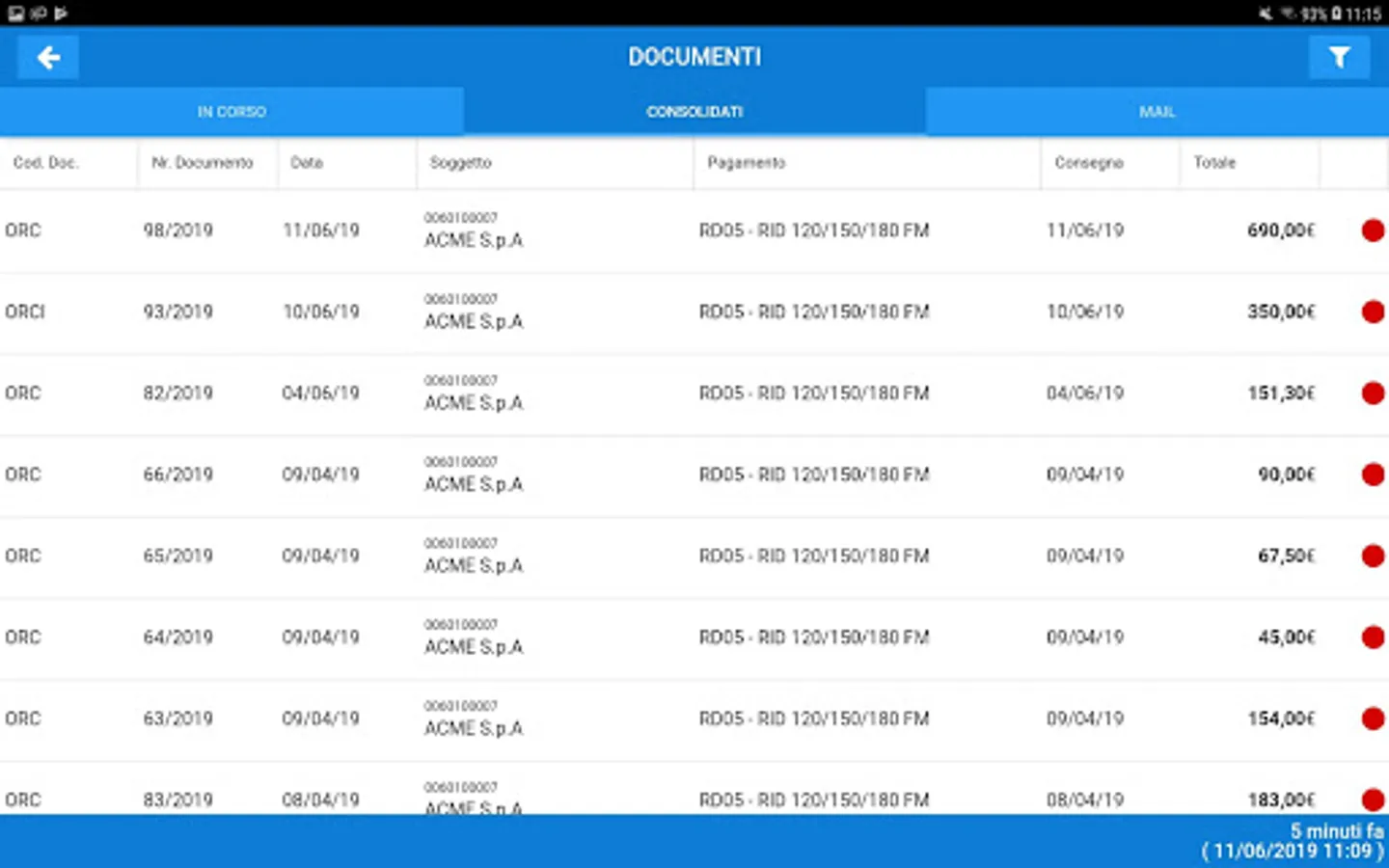The height and width of the screenshot is (868, 1389).
Task: Select total 690,00€
Action: (1281, 231)
